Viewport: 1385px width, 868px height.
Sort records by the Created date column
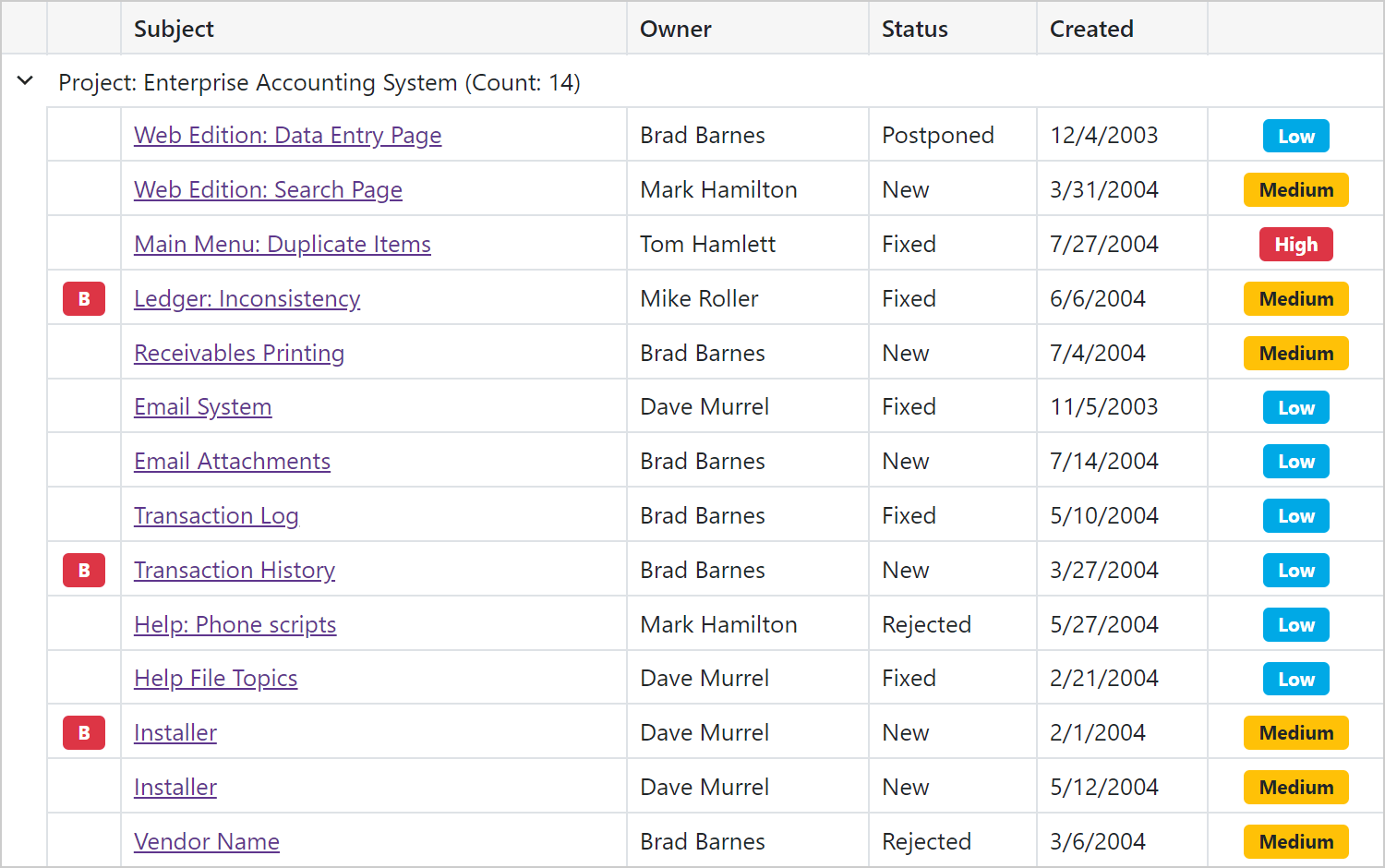pyautogui.click(x=1091, y=29)
